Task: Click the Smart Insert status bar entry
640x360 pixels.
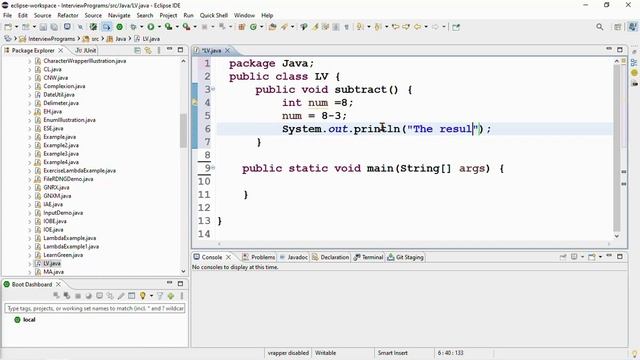Action: point(393,353)
